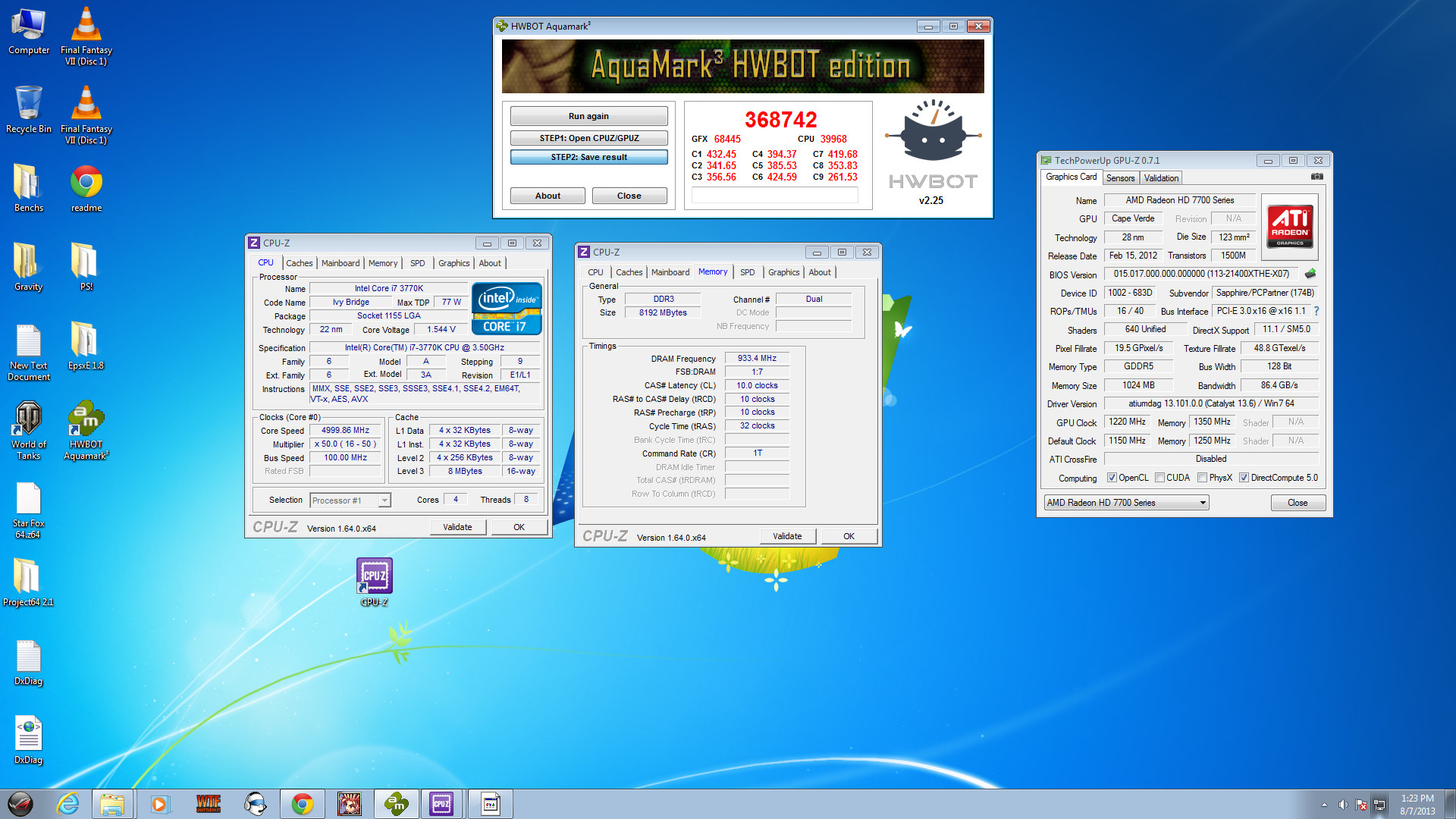Image resolution: width=1456 pixels, height=819 pixels.
Task: Open the Chrome readme desktop icon
Action: tap(86, 189)
